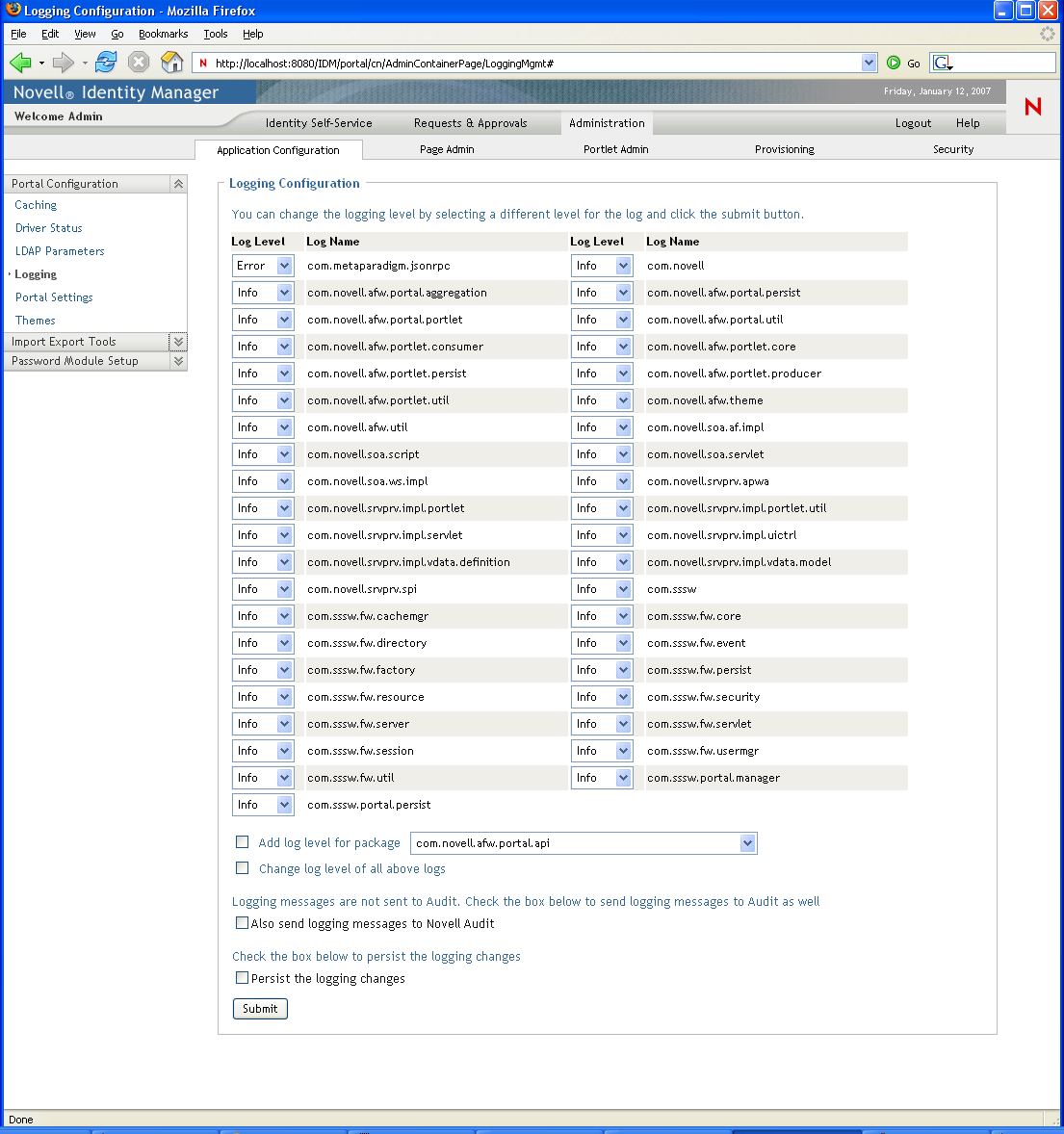Click the Stop loading icon
Screen dimensions: 1064x1134
pyautogui.click(x=138, y=63)
